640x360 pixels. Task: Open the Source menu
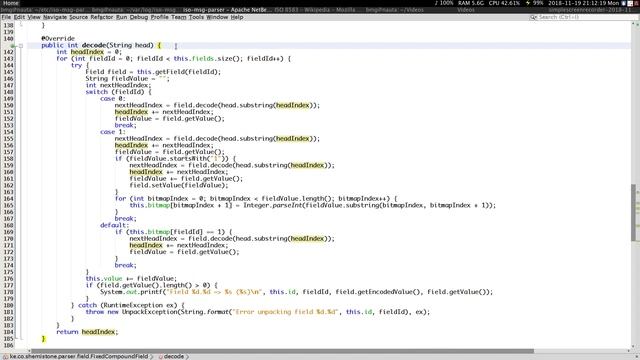78,17
